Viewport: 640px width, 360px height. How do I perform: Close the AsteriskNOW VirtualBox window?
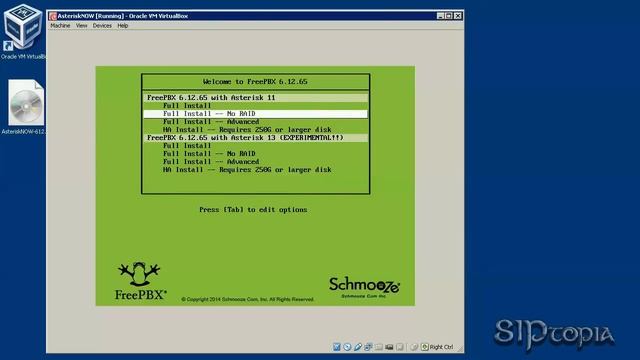click(458, 16)
